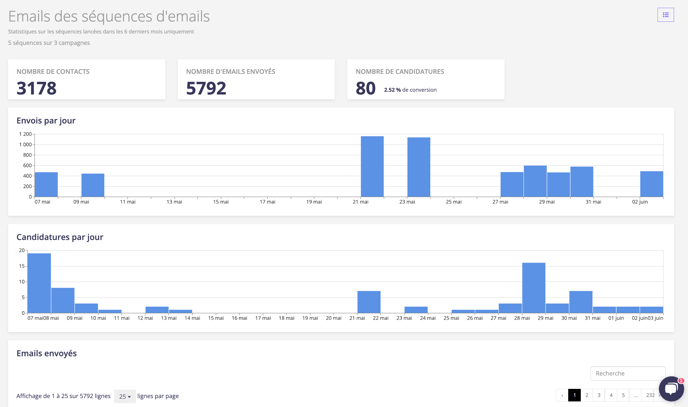
Task: Click the list view icon button
Action: pos(665,15)
